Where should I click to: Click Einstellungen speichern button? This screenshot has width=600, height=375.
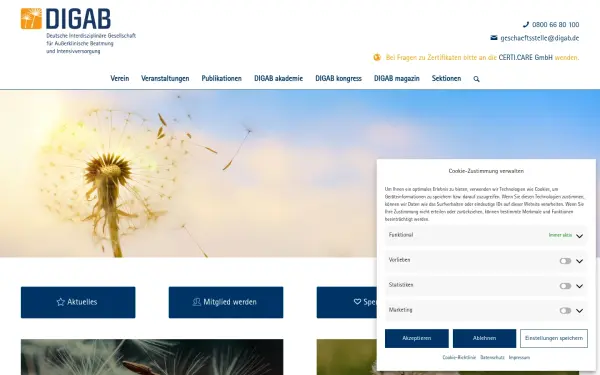click(554, 338)
